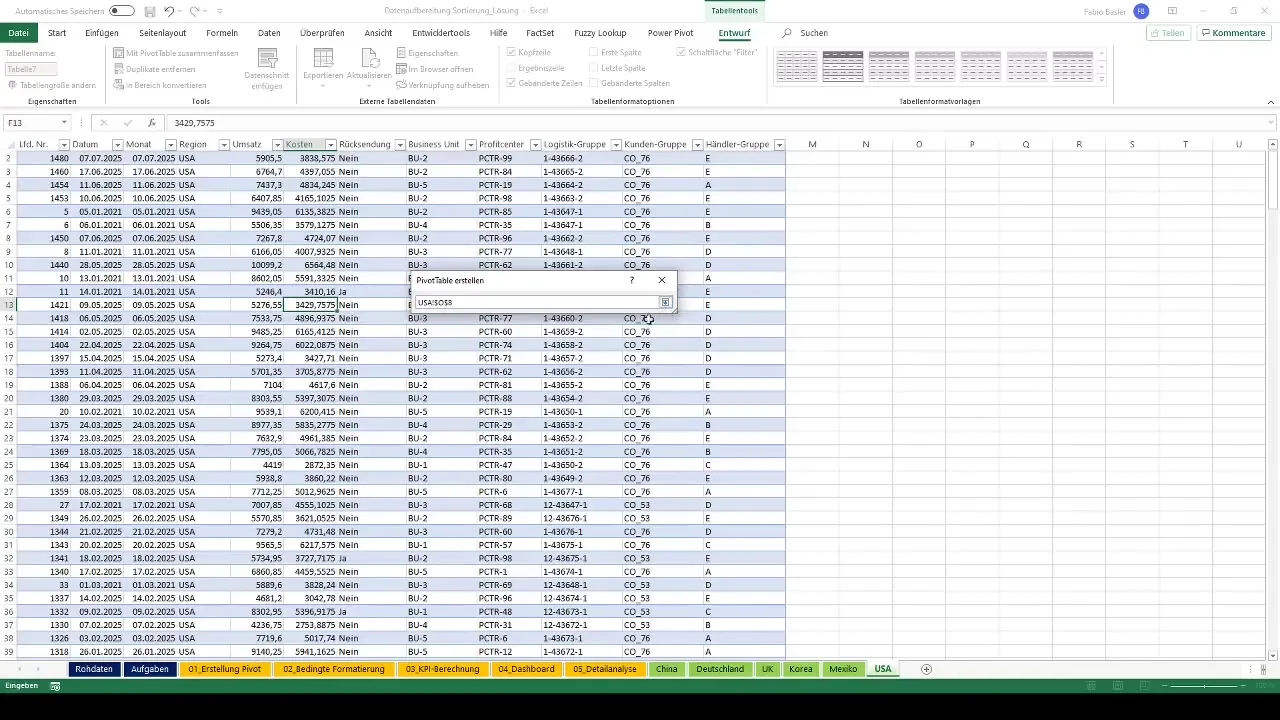Click Eigenschaften icon in Externe Tabellendaten

(x=401, y=53)
